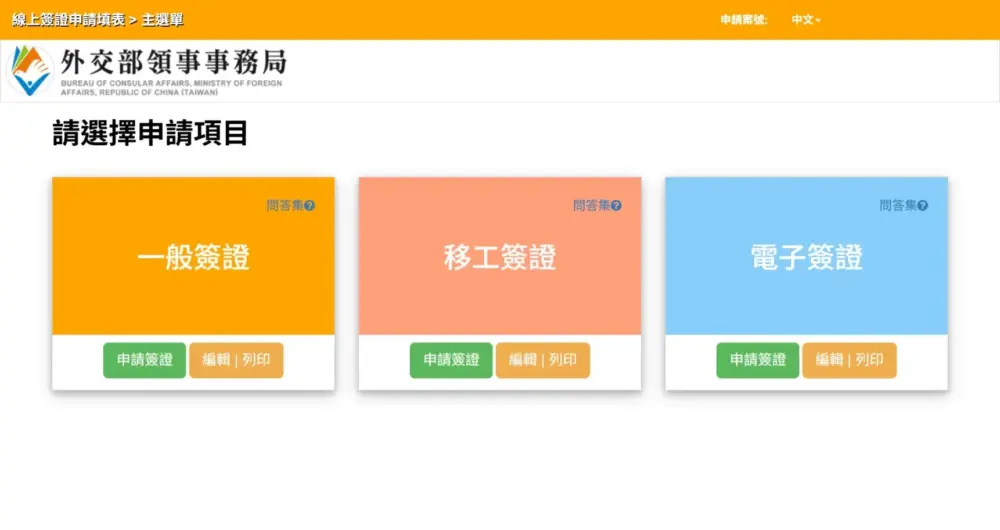Screen dimensions: 1000x530
Task: Open the question mark help icon on 一般簽證 card
Action: pyautogui.click(x=309, y=206)
